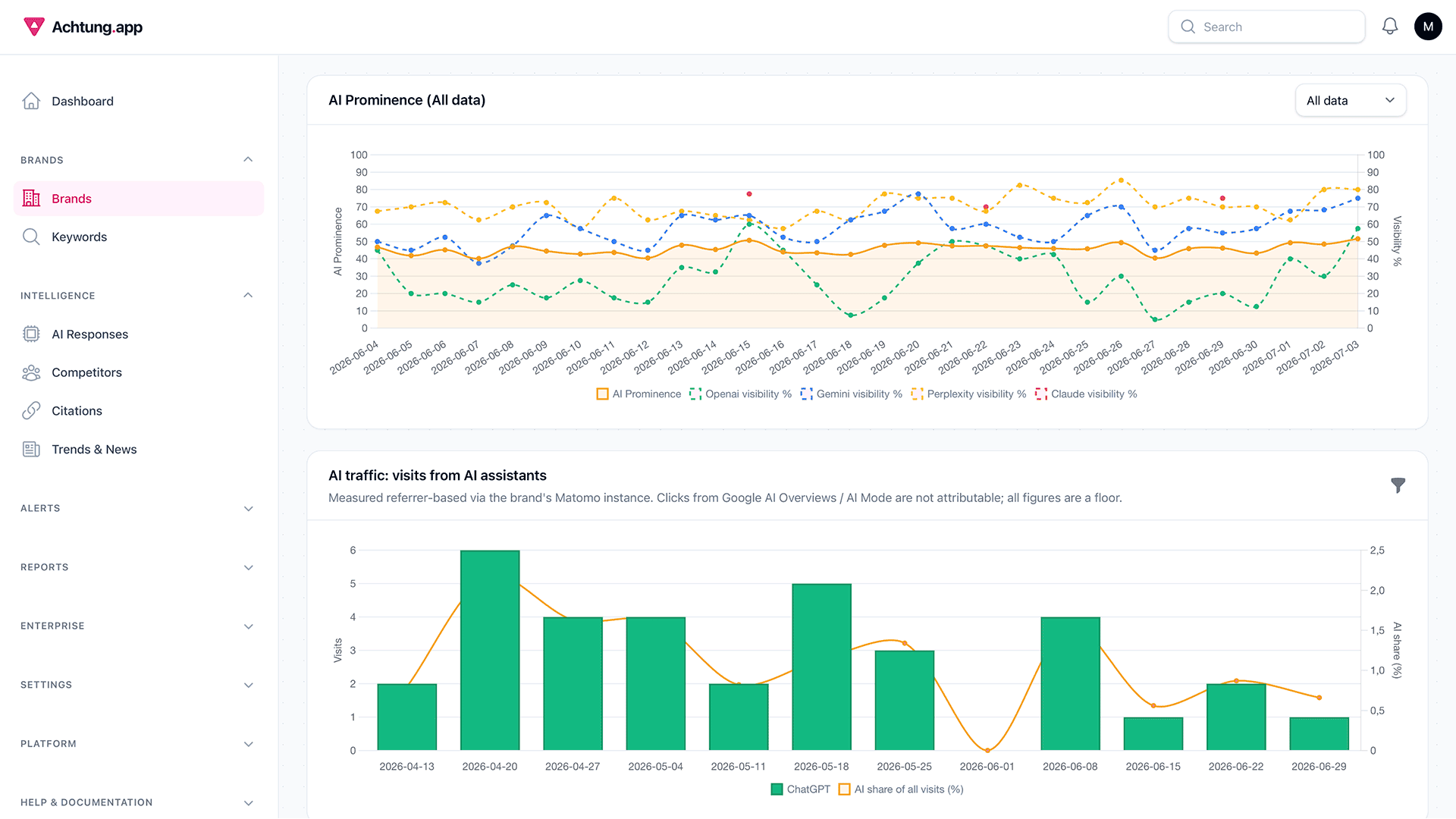Focus the Search input field

1266,27
